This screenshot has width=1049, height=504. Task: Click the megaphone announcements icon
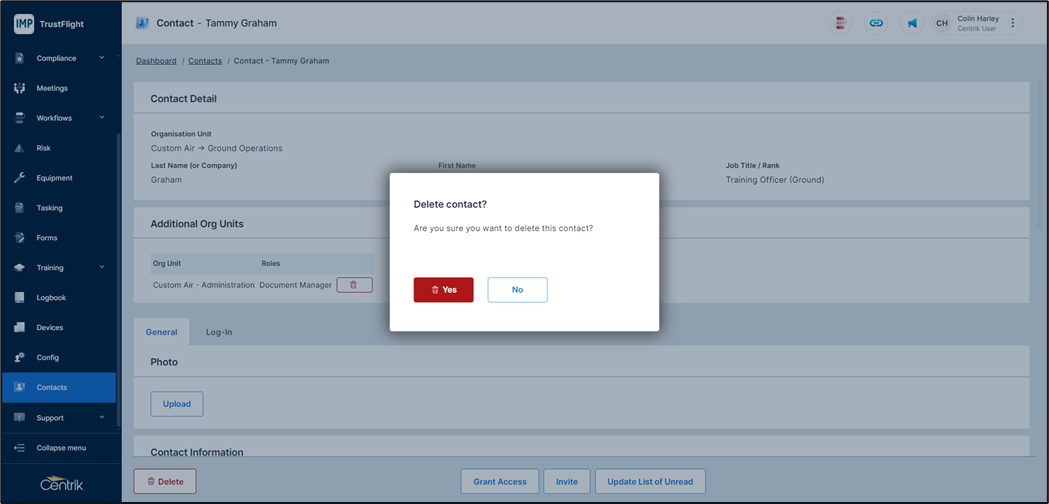point(911,23)
